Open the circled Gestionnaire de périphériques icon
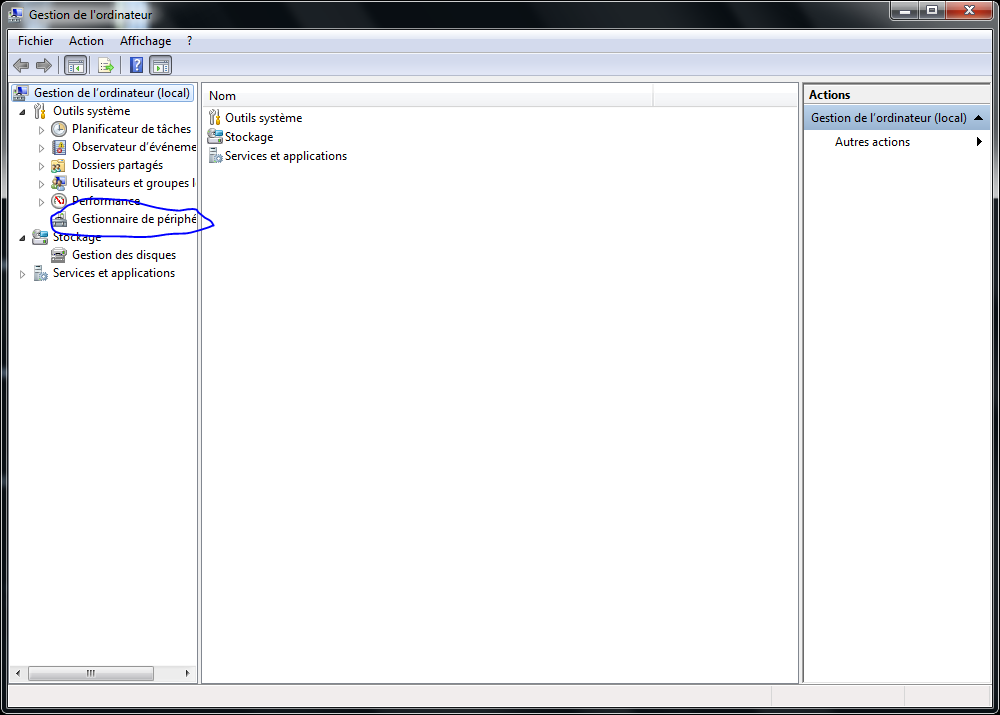Viewport: 1000px width, 715px height. [59, 218]
